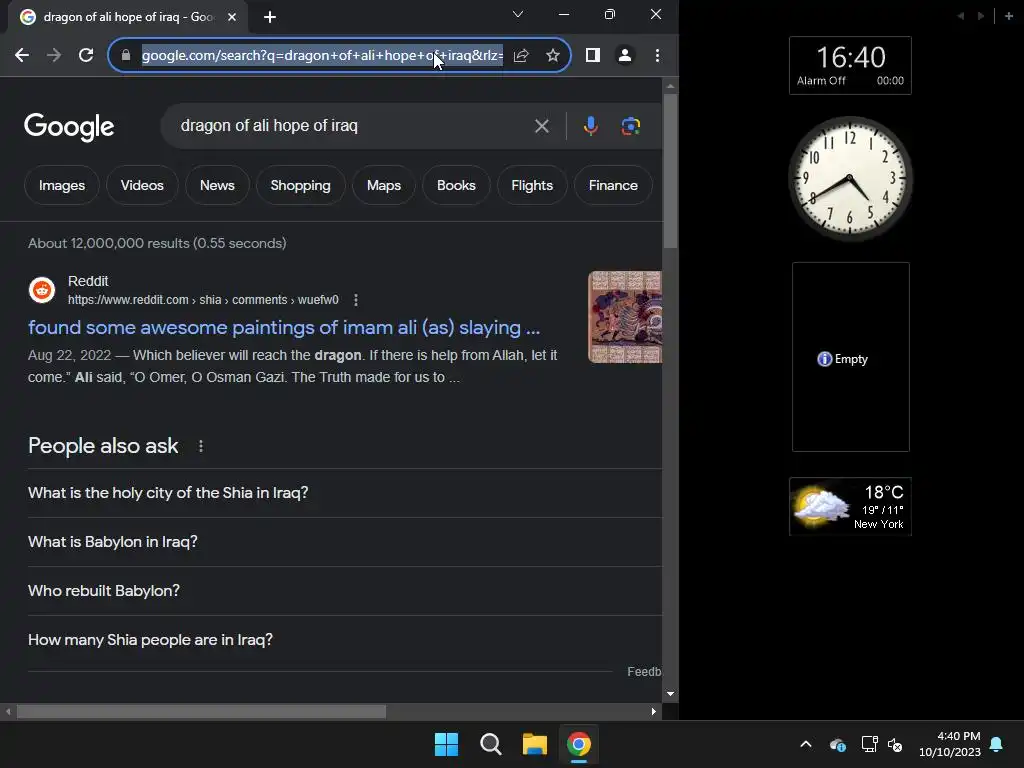1024x768 pixels.
Task: Open muted volume tray icon
Action: [x=895, y=744]
